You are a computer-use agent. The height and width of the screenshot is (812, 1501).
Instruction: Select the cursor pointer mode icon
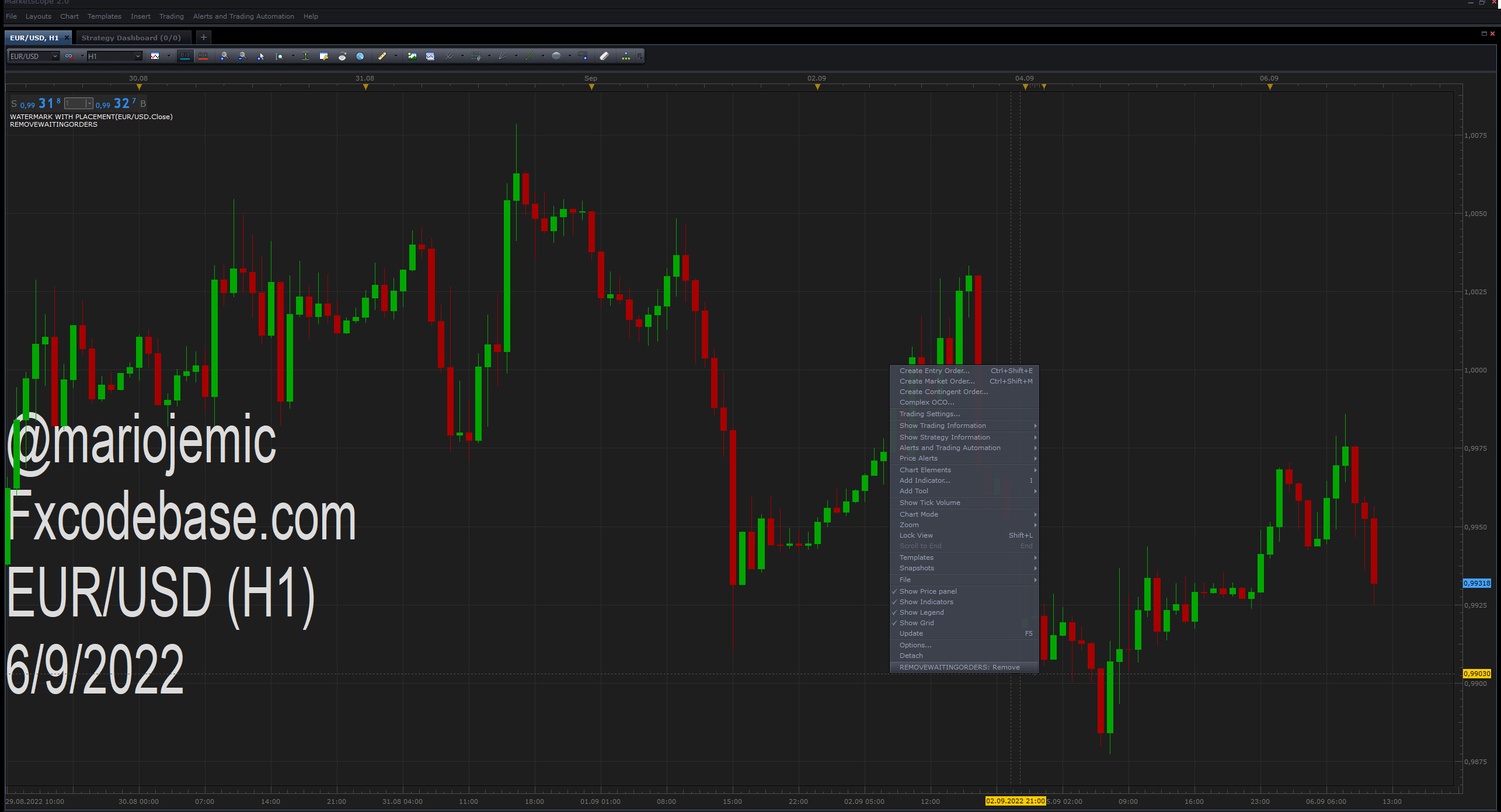tap(261, 57)
